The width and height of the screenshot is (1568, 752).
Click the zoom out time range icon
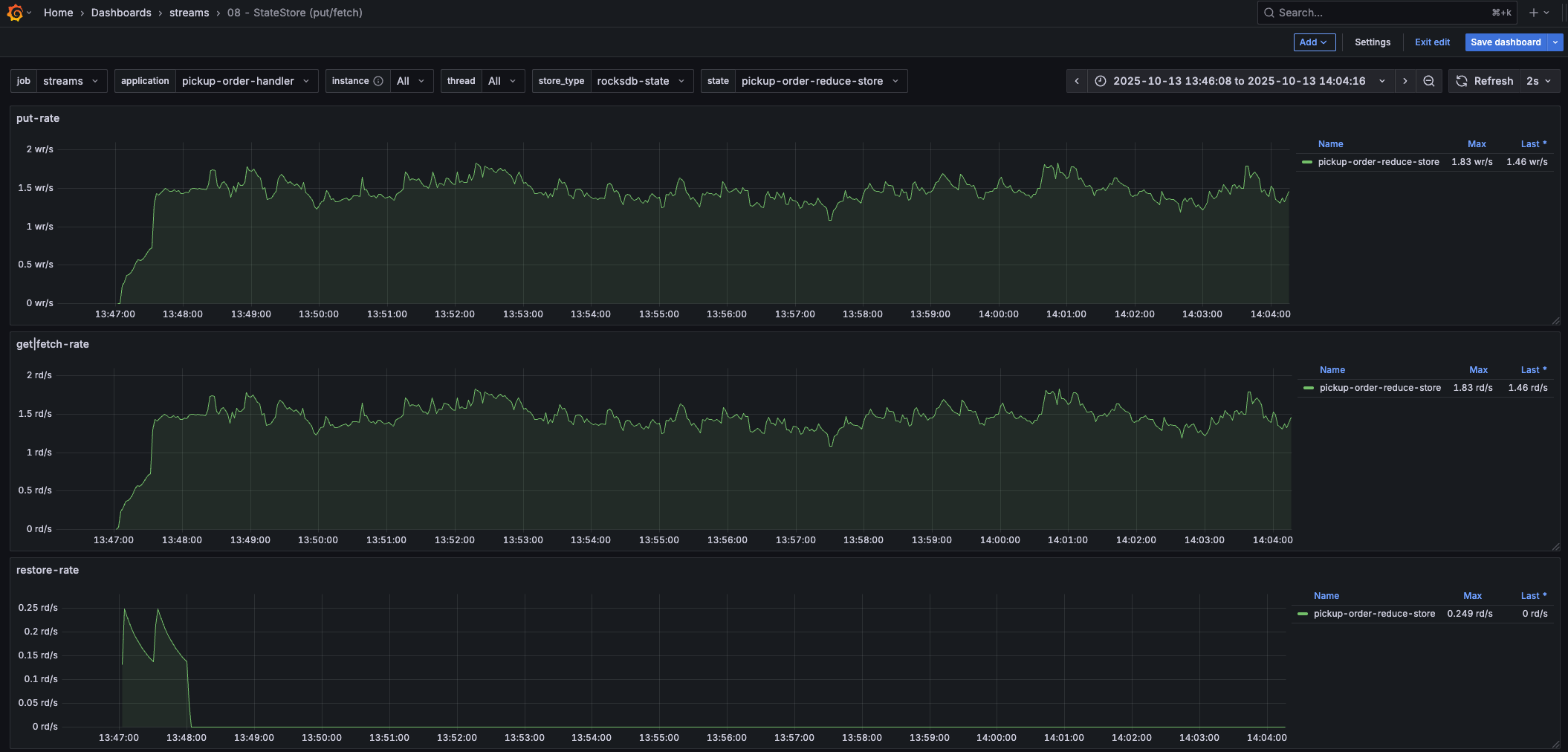(1428, 81)
